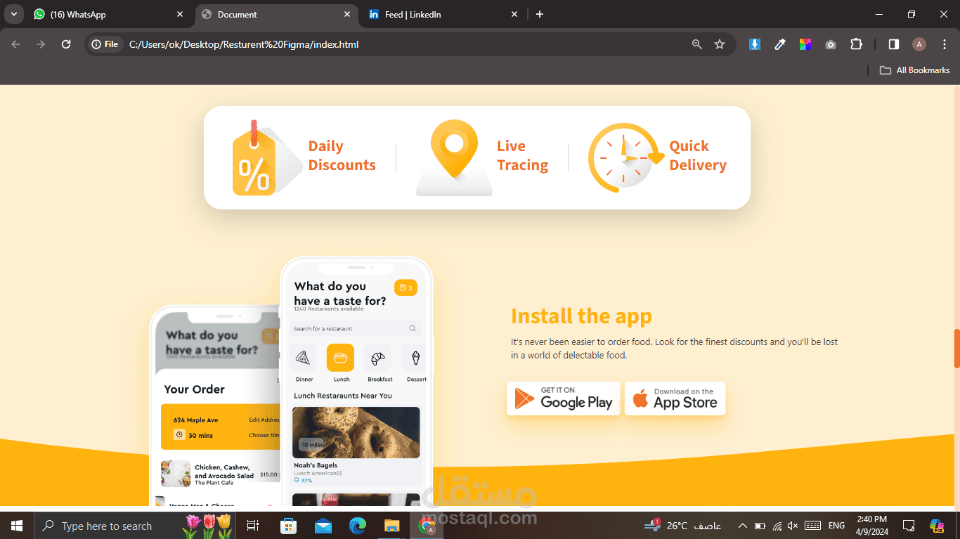The width and height of the screenshot is (960, 539).
Task: Open the Chrome three-dot menu
Action: point(945,44)
